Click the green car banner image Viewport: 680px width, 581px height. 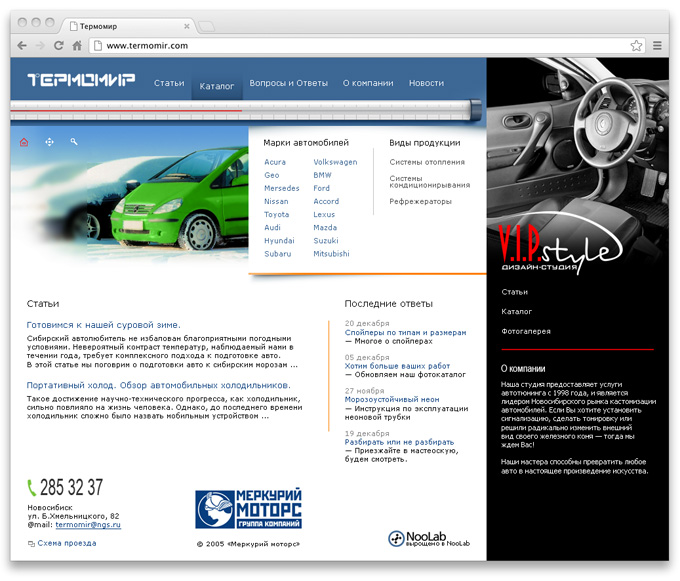[x=129, y=195]
